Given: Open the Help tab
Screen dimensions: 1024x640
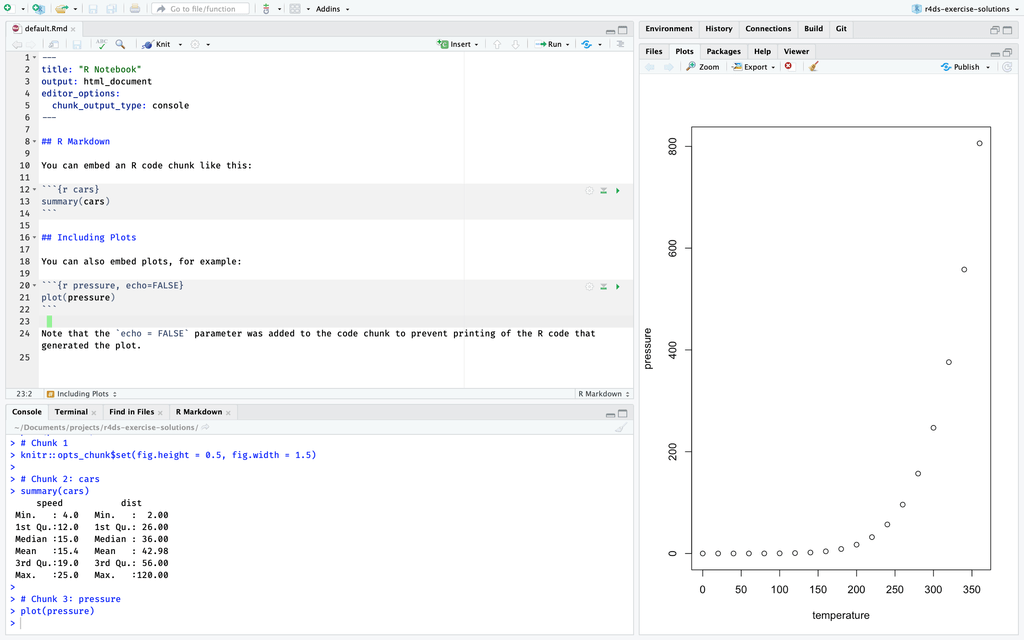Looking at the screenshot, I should pos(762,52).
